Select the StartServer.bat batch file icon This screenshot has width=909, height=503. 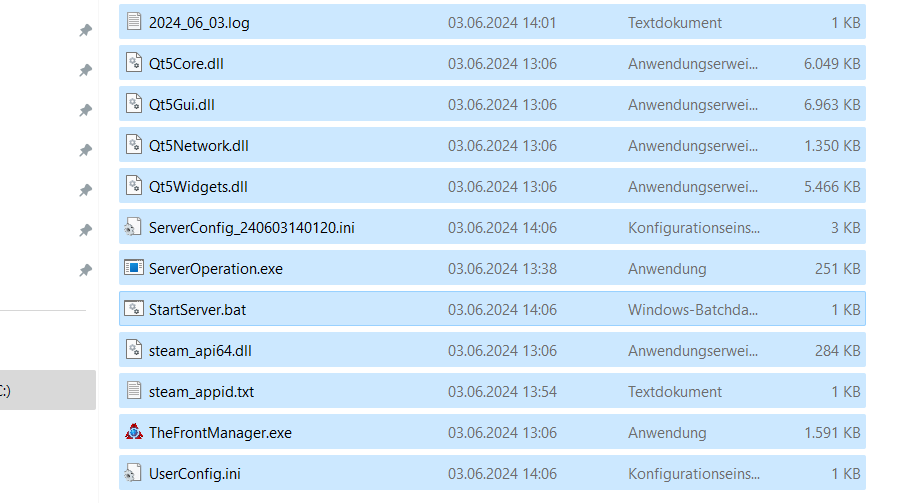[134, 309]
